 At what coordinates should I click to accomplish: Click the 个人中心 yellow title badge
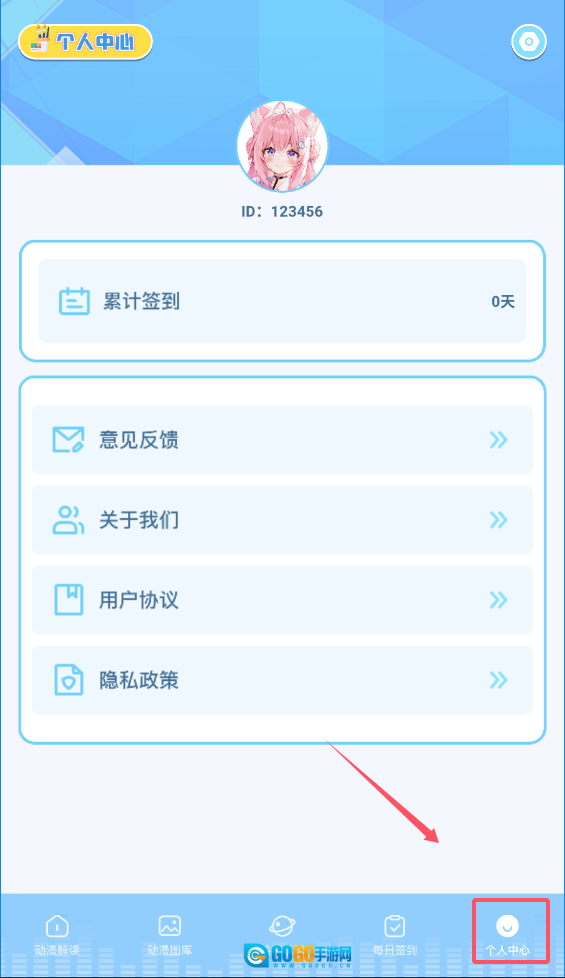(x=85, y=42)
